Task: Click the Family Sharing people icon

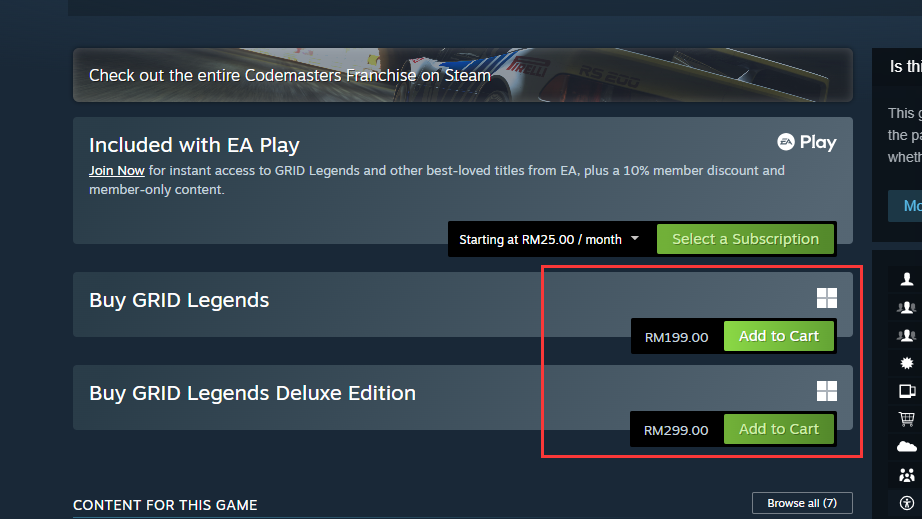Action: coord(907,474)
